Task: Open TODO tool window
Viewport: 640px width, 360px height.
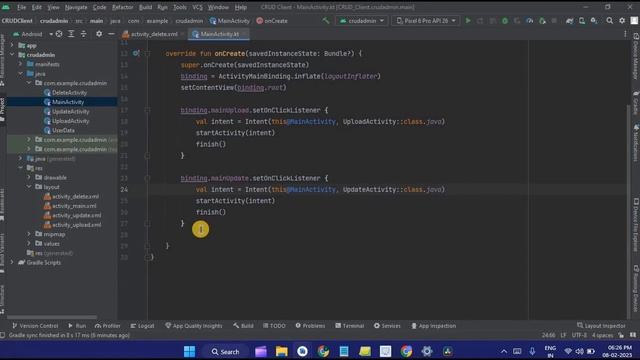Action: coord(274,326)
